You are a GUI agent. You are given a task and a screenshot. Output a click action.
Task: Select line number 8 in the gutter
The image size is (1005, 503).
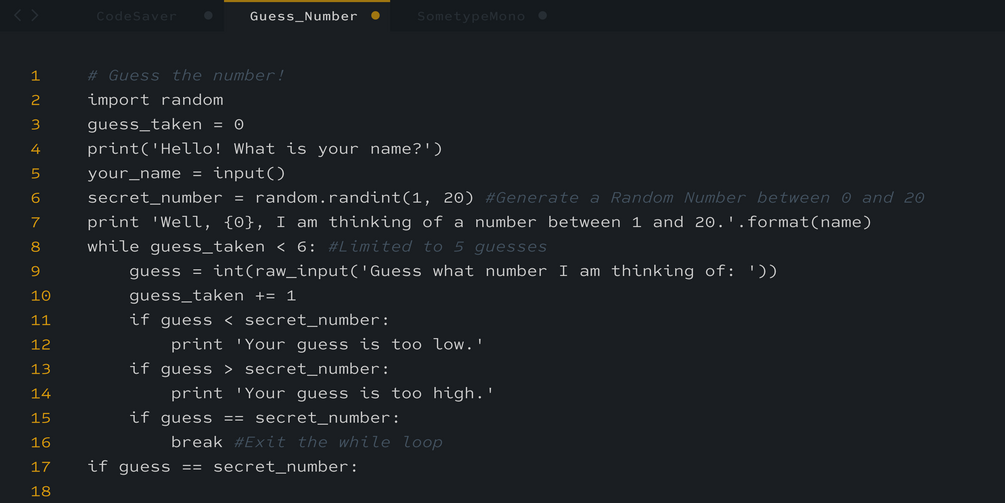[36, 247]
